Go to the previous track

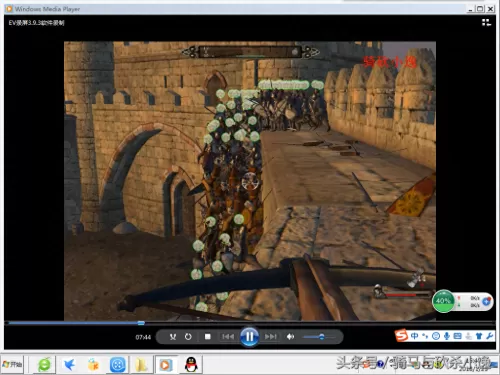pyautogui.click(x=228, y=337)
